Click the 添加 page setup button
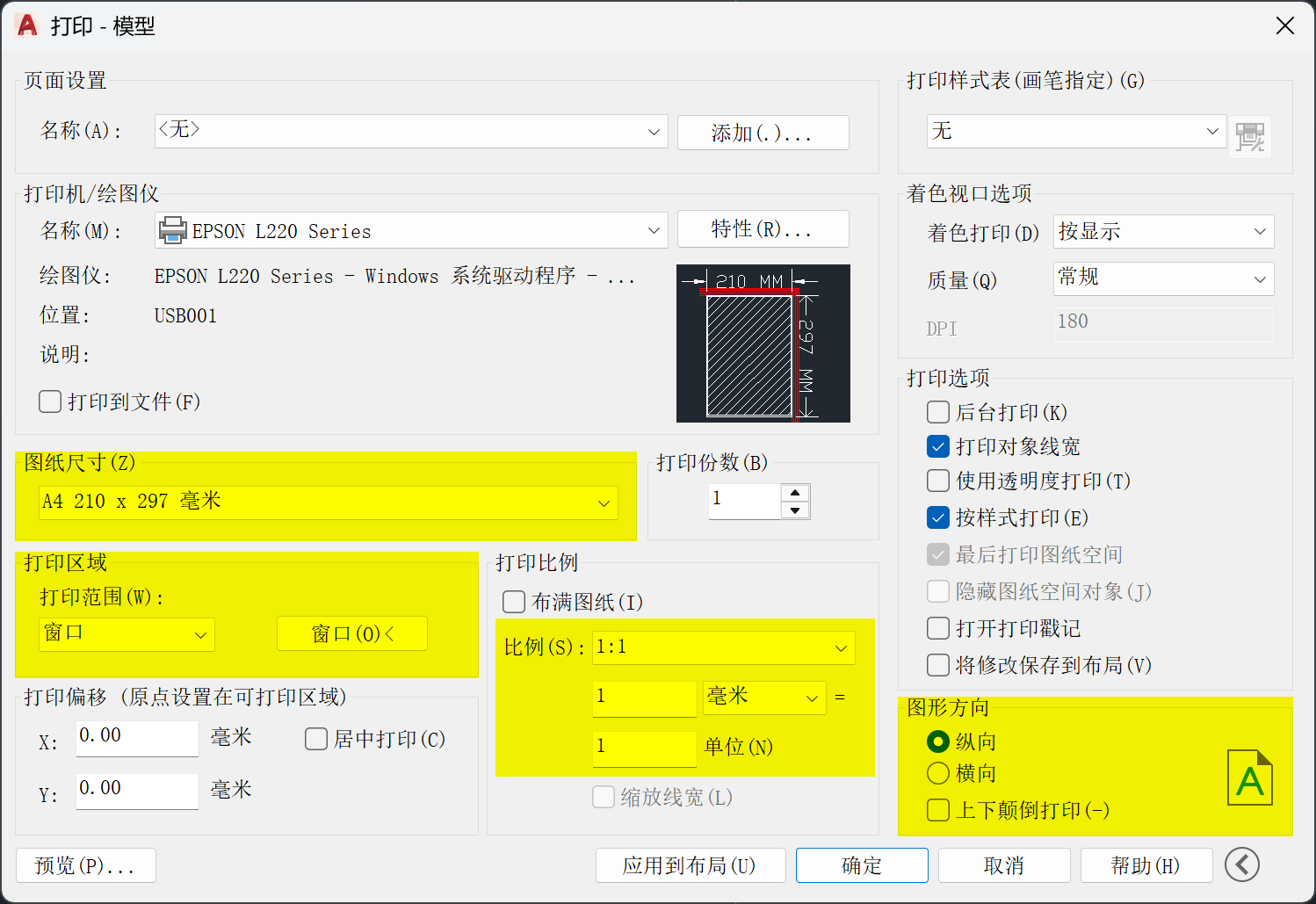The height and width of the screenshot is (904, 1316). [x=763, y=133]
